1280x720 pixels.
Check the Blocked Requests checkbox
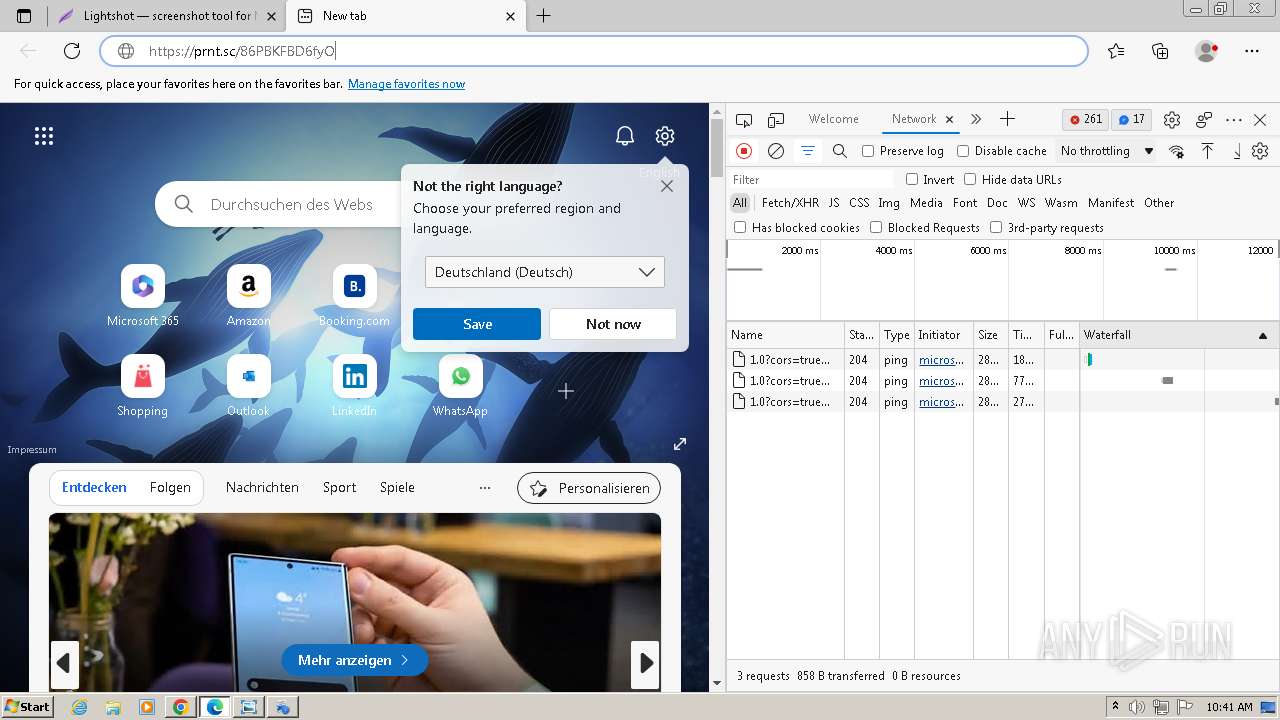click(876, 228)
